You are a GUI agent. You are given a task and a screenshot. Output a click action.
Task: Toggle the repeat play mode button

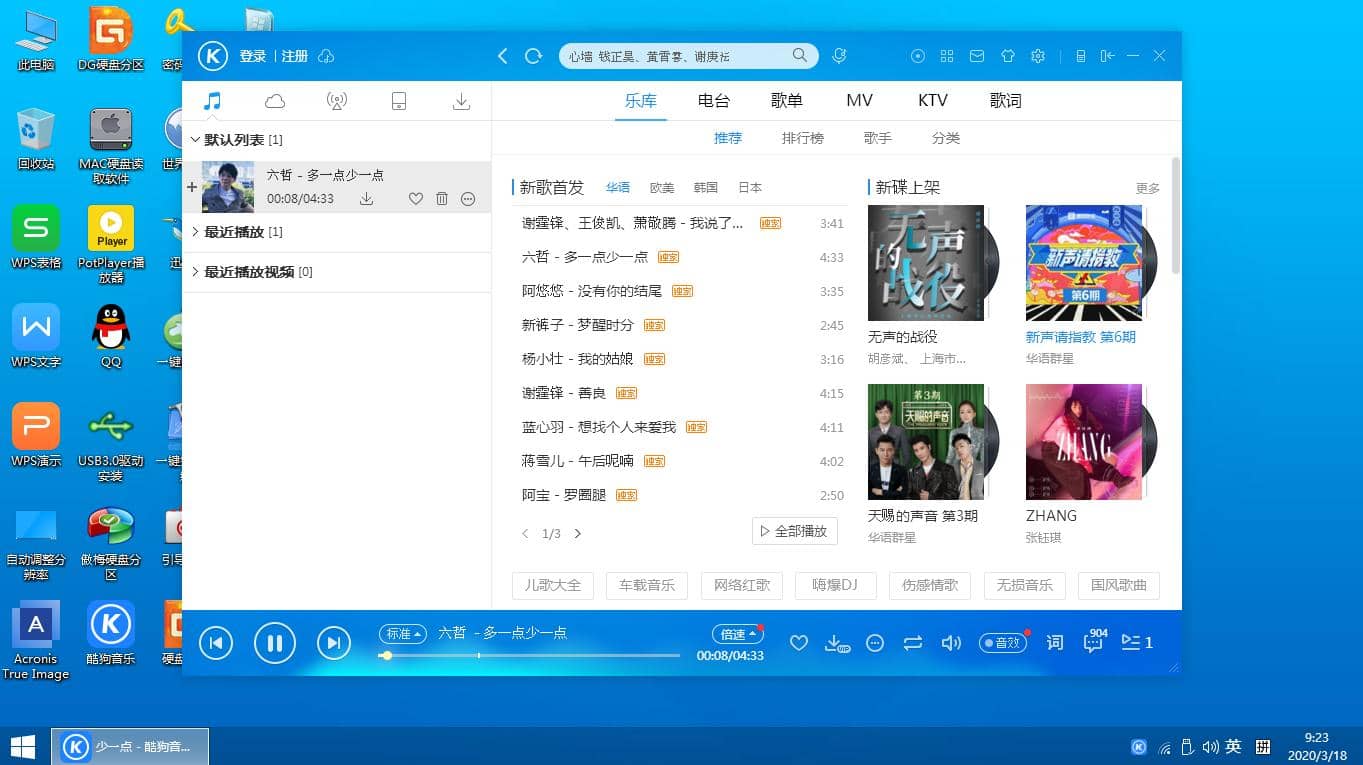pos(912,643)
